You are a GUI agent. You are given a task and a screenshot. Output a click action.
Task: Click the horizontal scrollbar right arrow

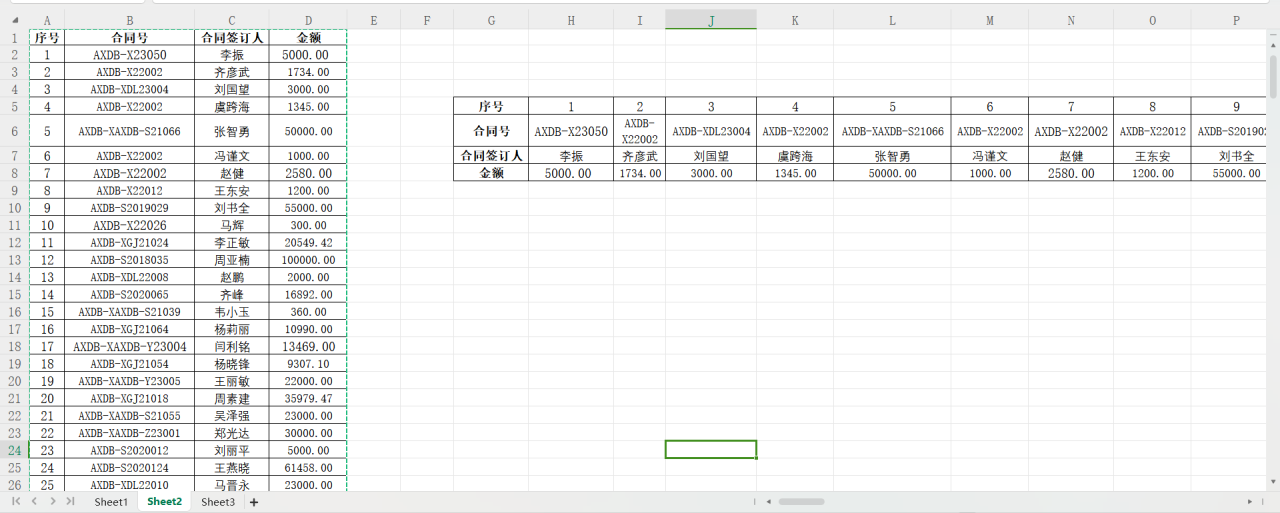click(1250, 501)
